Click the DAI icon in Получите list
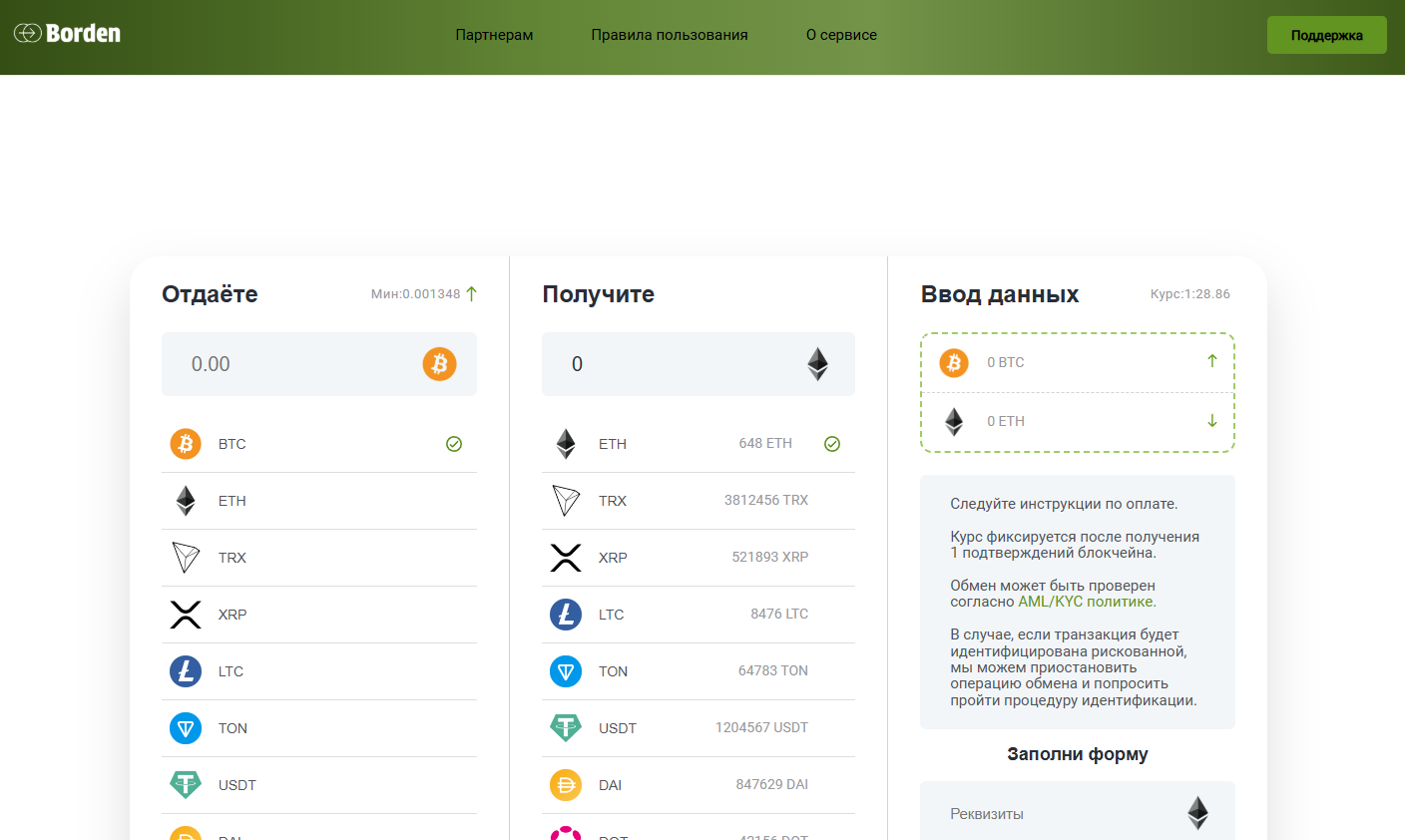The image size is (1405, 840). [x=566, y=785]
